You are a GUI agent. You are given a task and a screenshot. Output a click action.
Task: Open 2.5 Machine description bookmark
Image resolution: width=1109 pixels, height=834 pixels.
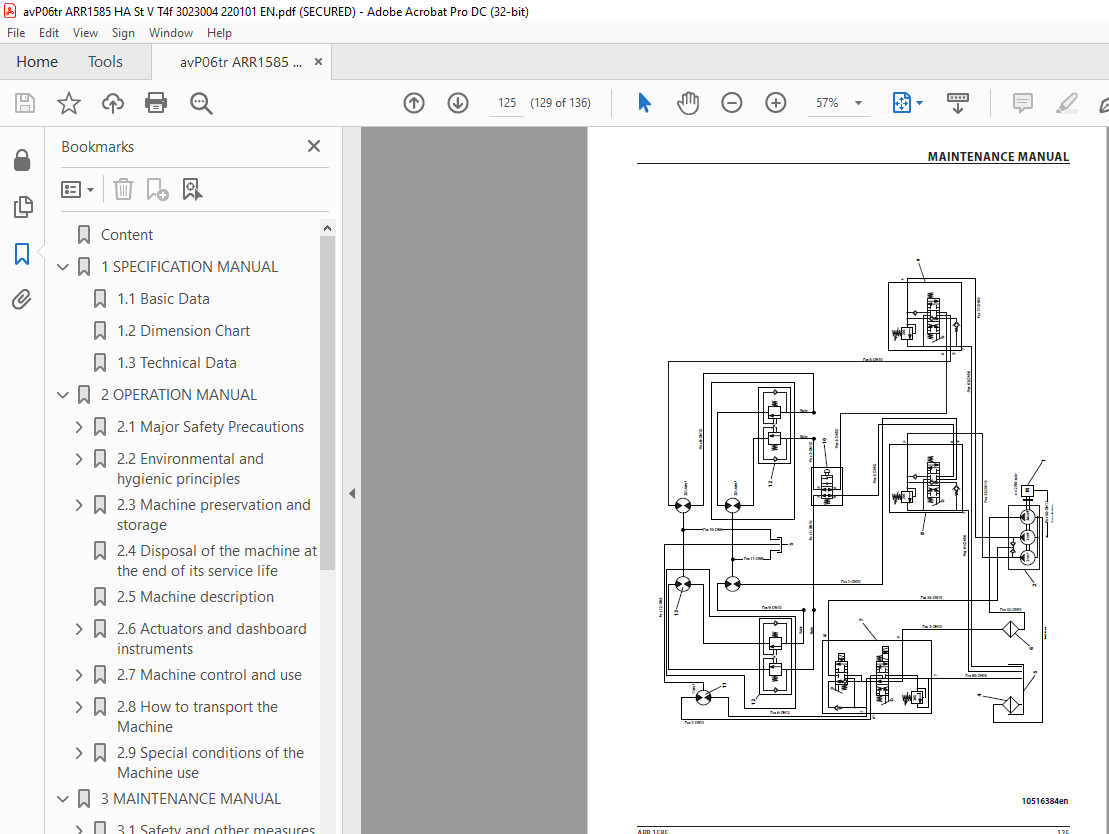[x=195, y=597]
